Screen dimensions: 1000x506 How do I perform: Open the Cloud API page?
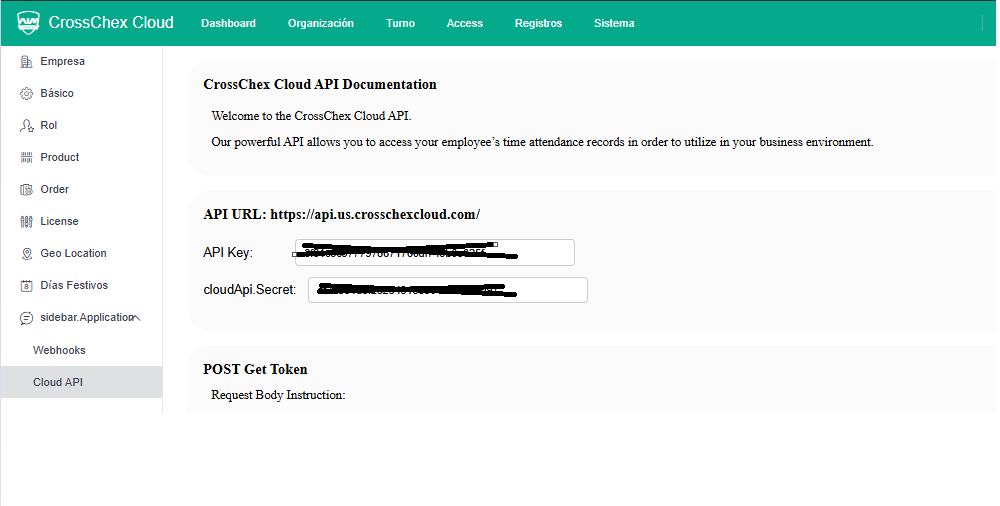82,382
